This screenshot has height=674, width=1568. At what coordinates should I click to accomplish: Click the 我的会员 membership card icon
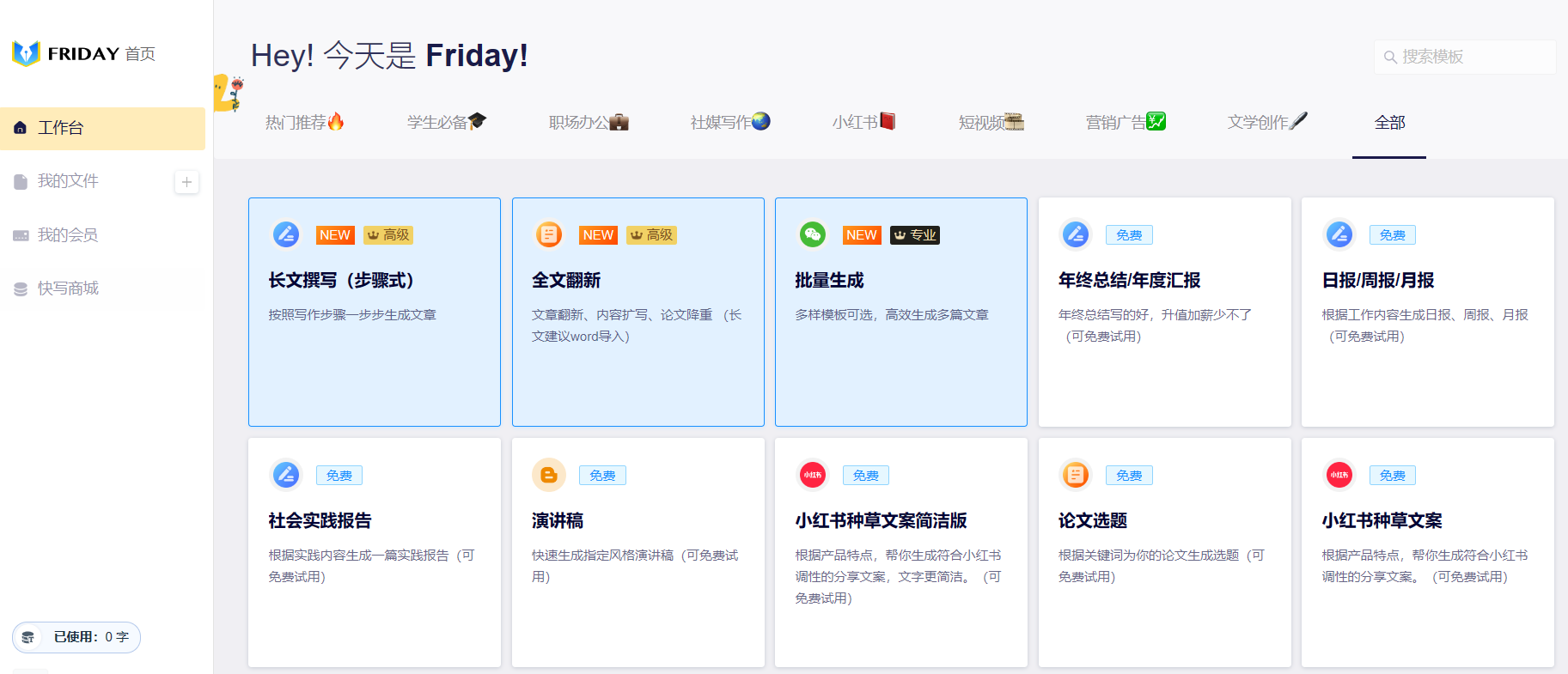click(x=21, y=235)
